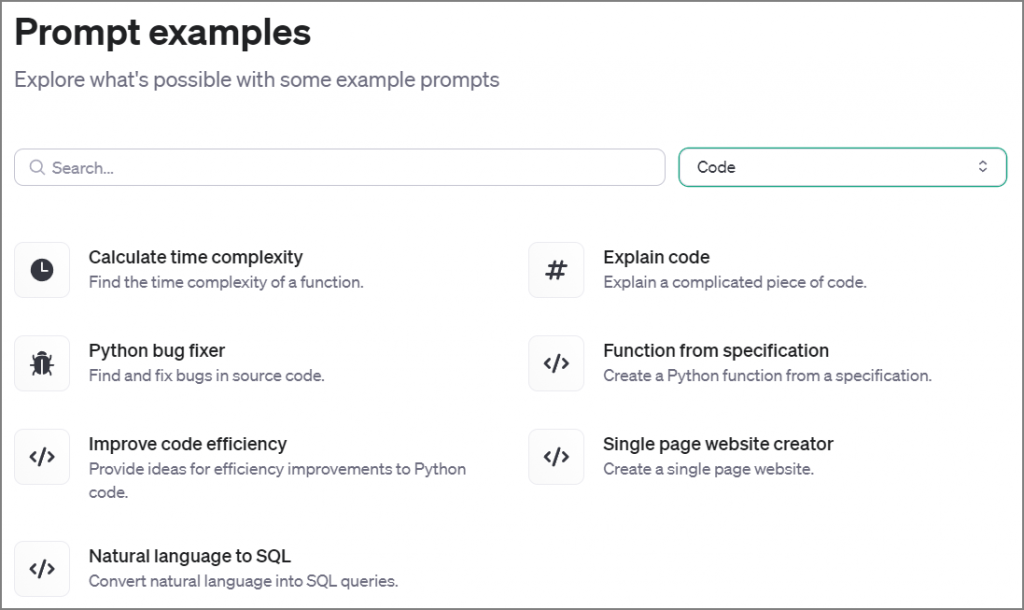Screen dimensions: 1024x610
Task: Choose the Improve code efficiency title
Action: point(187,444)
